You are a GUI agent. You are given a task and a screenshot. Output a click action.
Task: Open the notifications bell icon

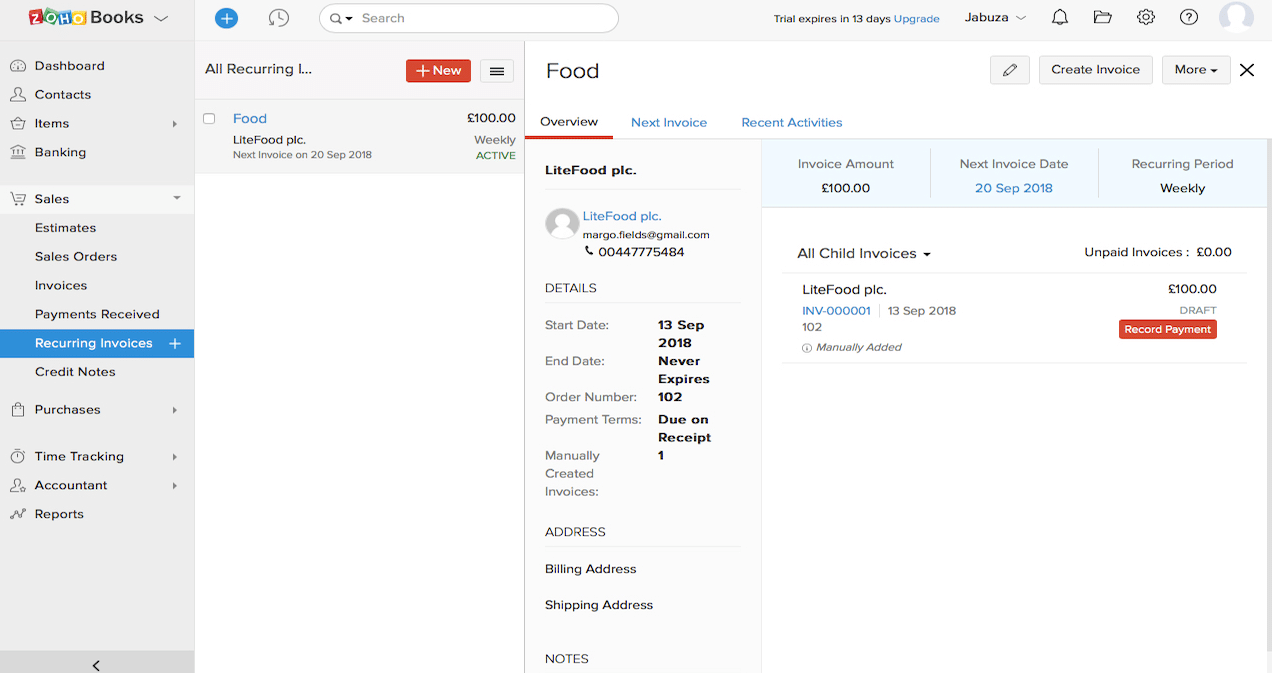coord(1060,17)
